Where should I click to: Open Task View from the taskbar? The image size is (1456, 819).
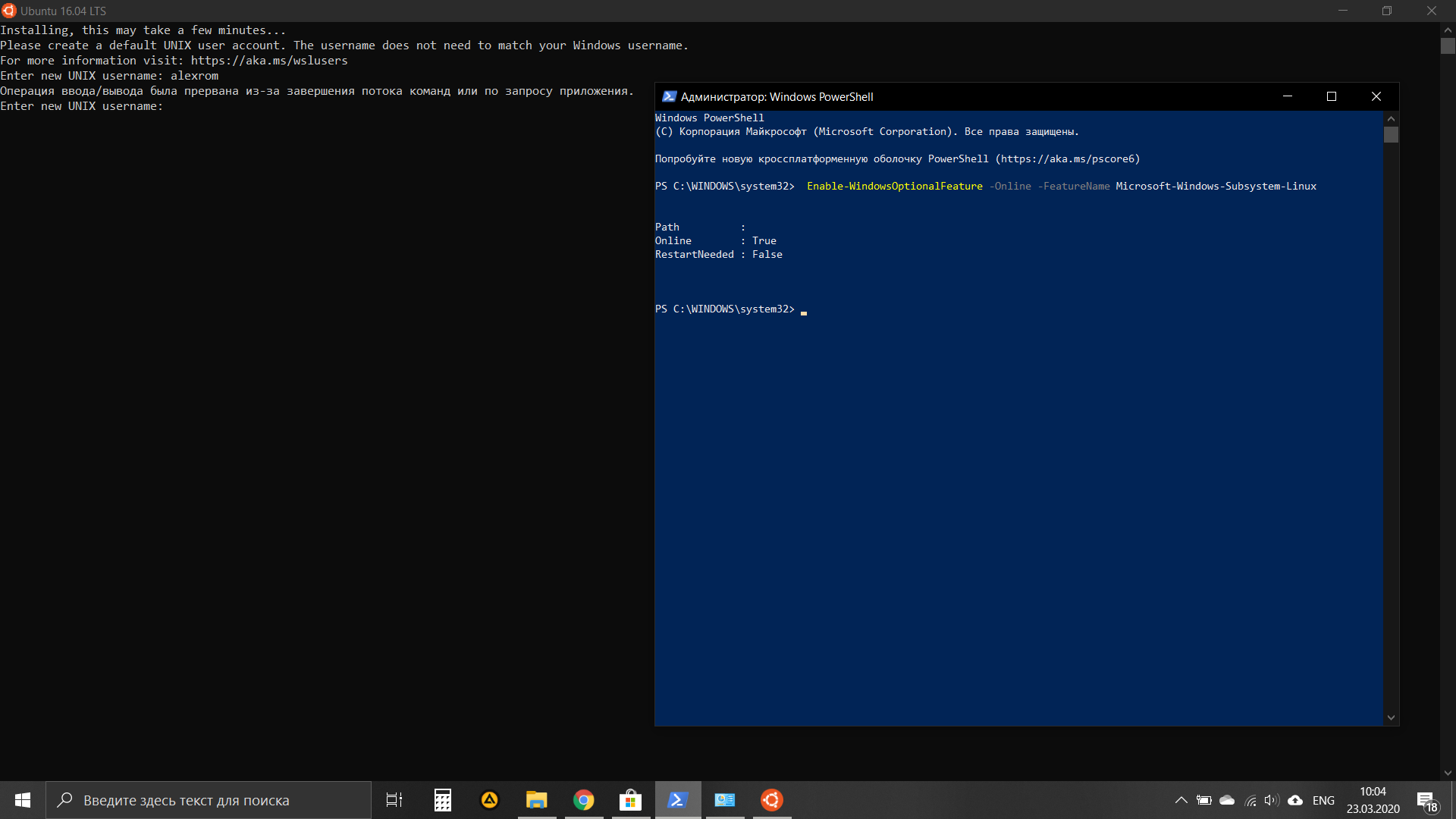tap(394, 800)
